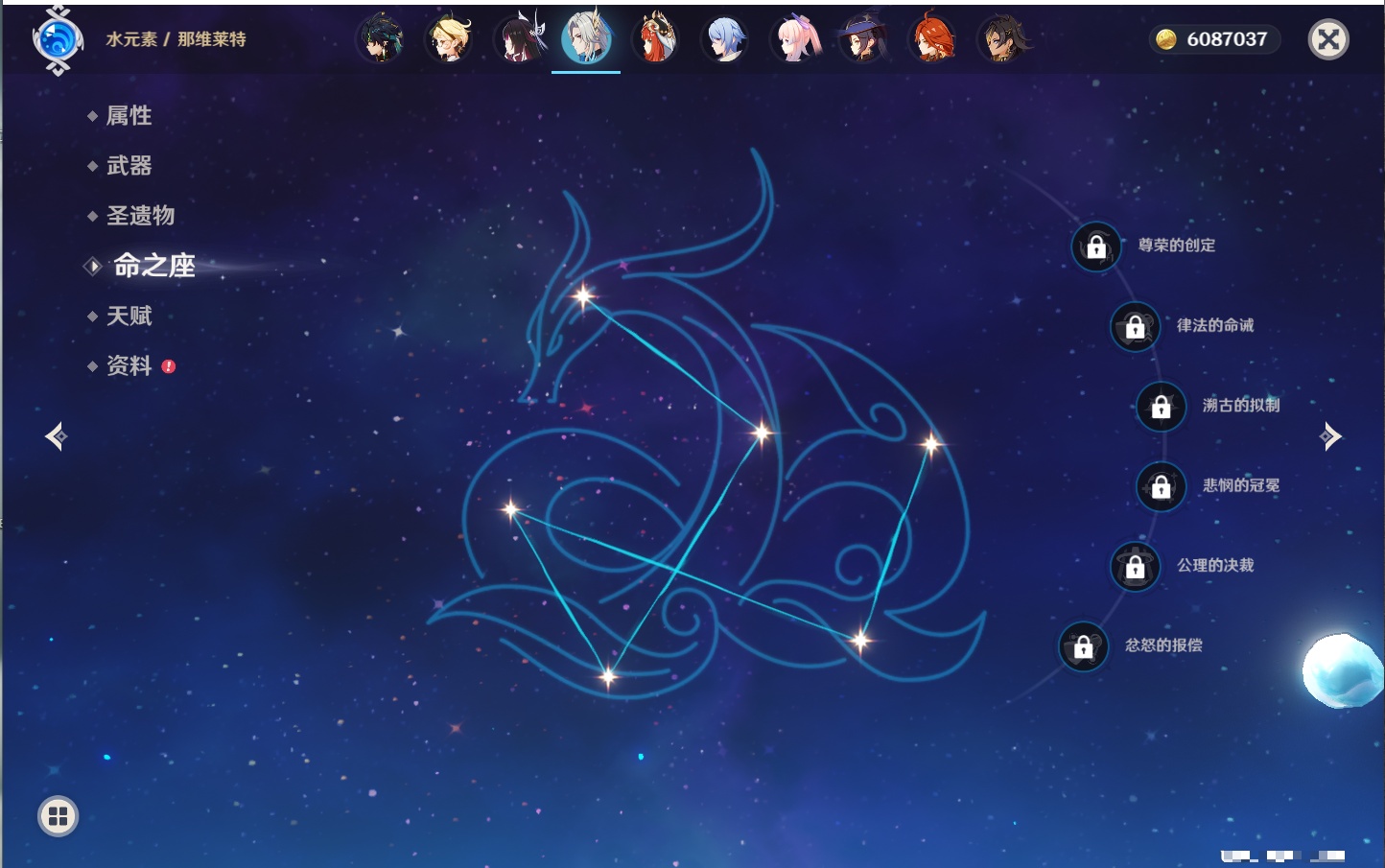Click the Mora coin balance 6087037
Screen dimensions: 1385x868
tap(1214, 39)
